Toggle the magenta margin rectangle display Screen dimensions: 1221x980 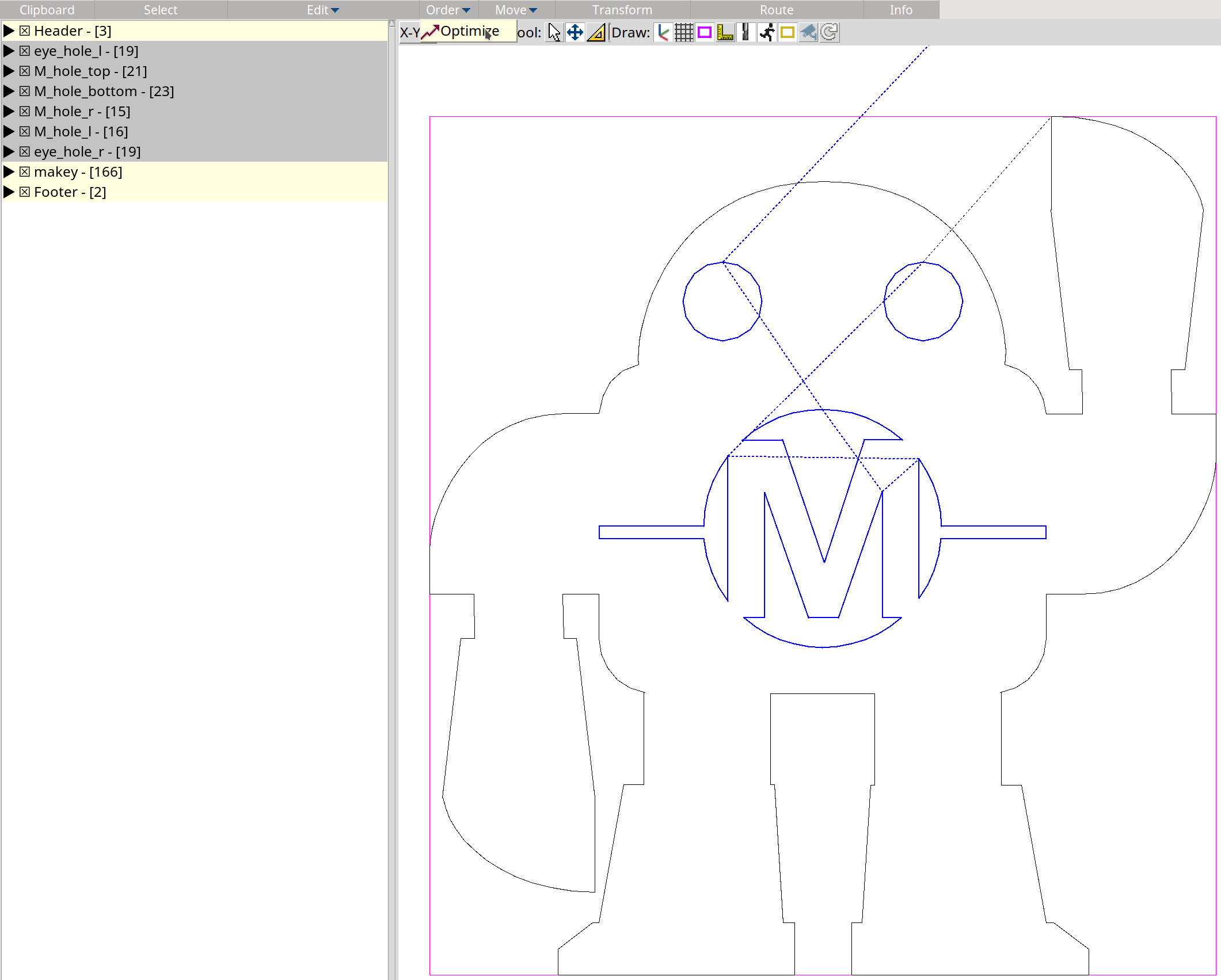pyautogui.click(x=705, y=33)
